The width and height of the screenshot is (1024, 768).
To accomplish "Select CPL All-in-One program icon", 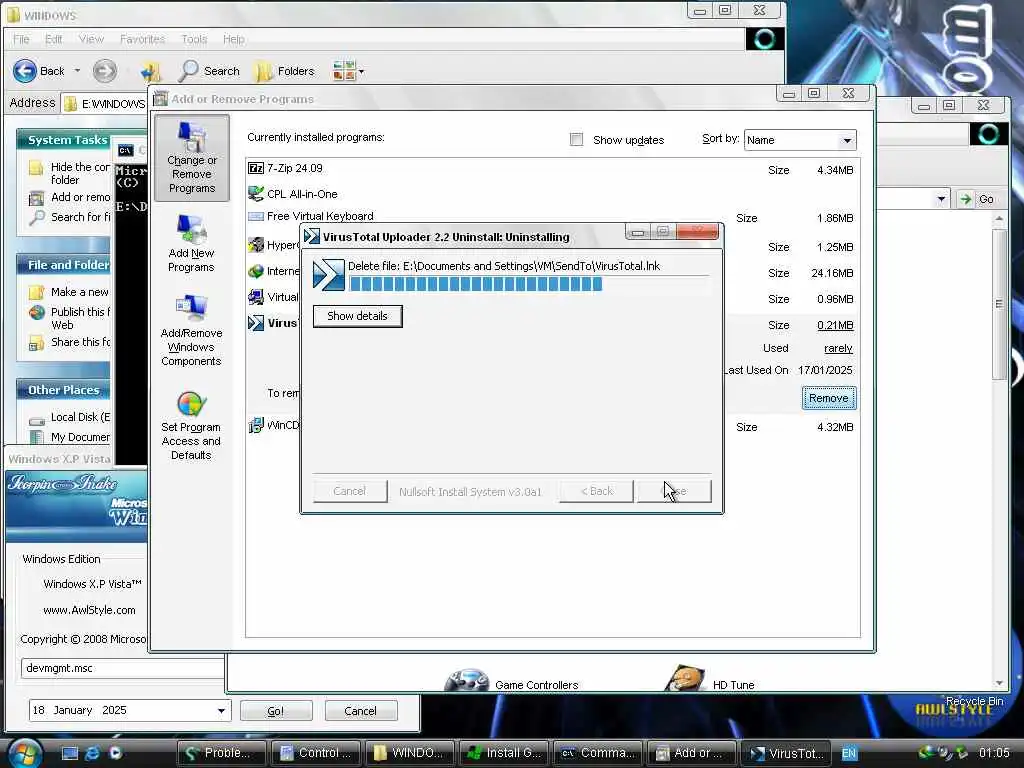I will [255, 194].
